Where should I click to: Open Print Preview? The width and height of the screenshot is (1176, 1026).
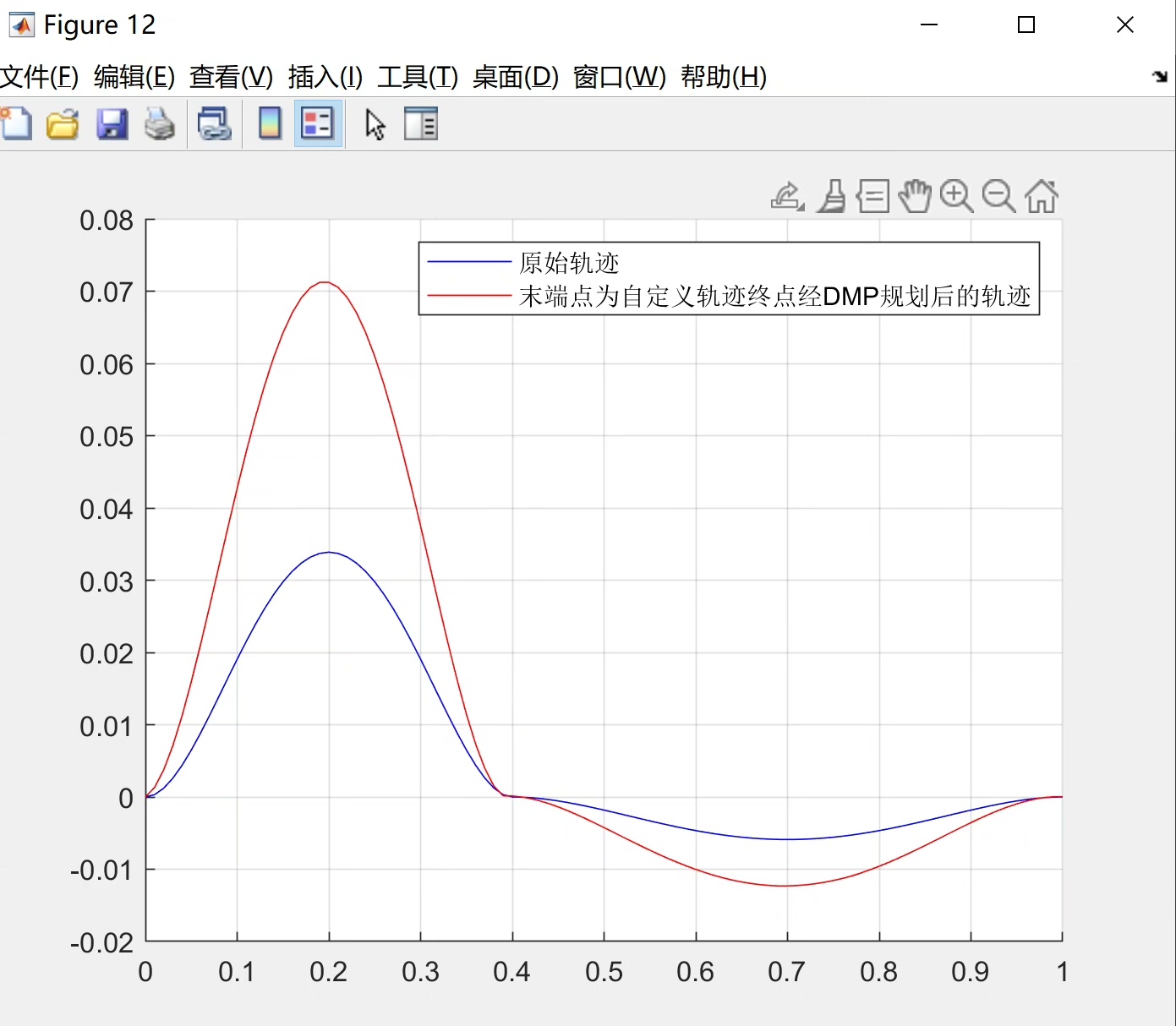pyautogui.click(x=214, y=123)
